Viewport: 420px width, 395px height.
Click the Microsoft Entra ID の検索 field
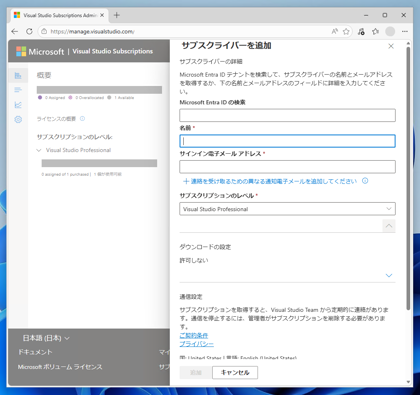(x=287, y=115)
